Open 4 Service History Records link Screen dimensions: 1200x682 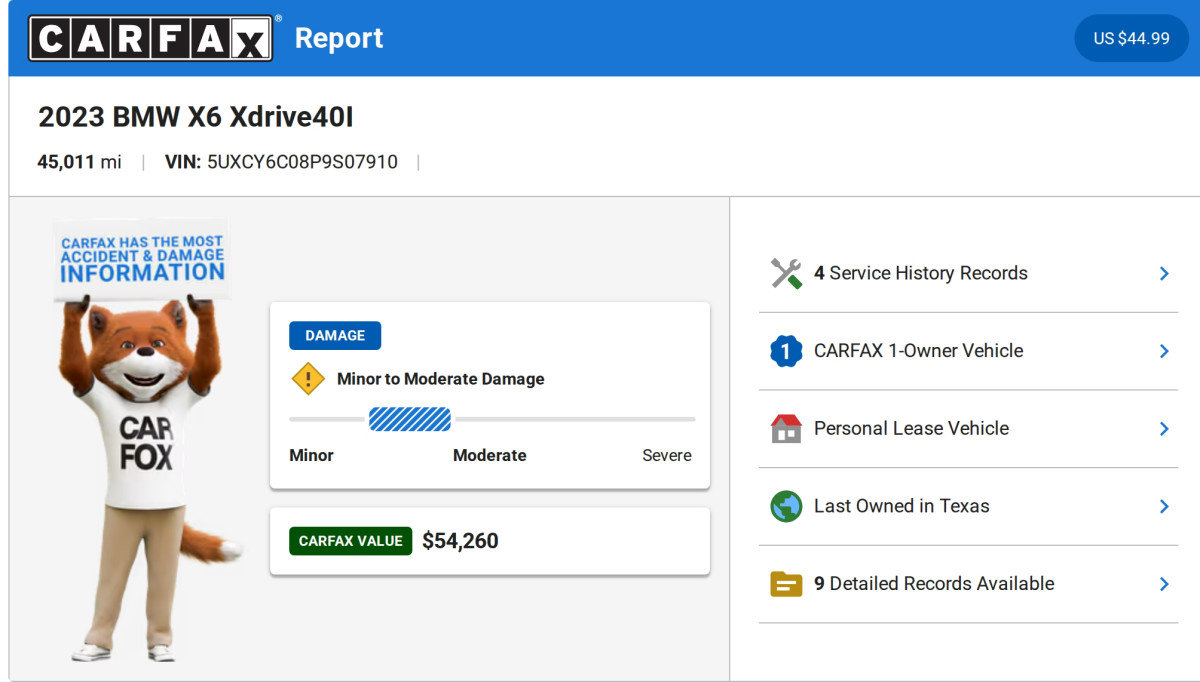click(x=920, y=273)
